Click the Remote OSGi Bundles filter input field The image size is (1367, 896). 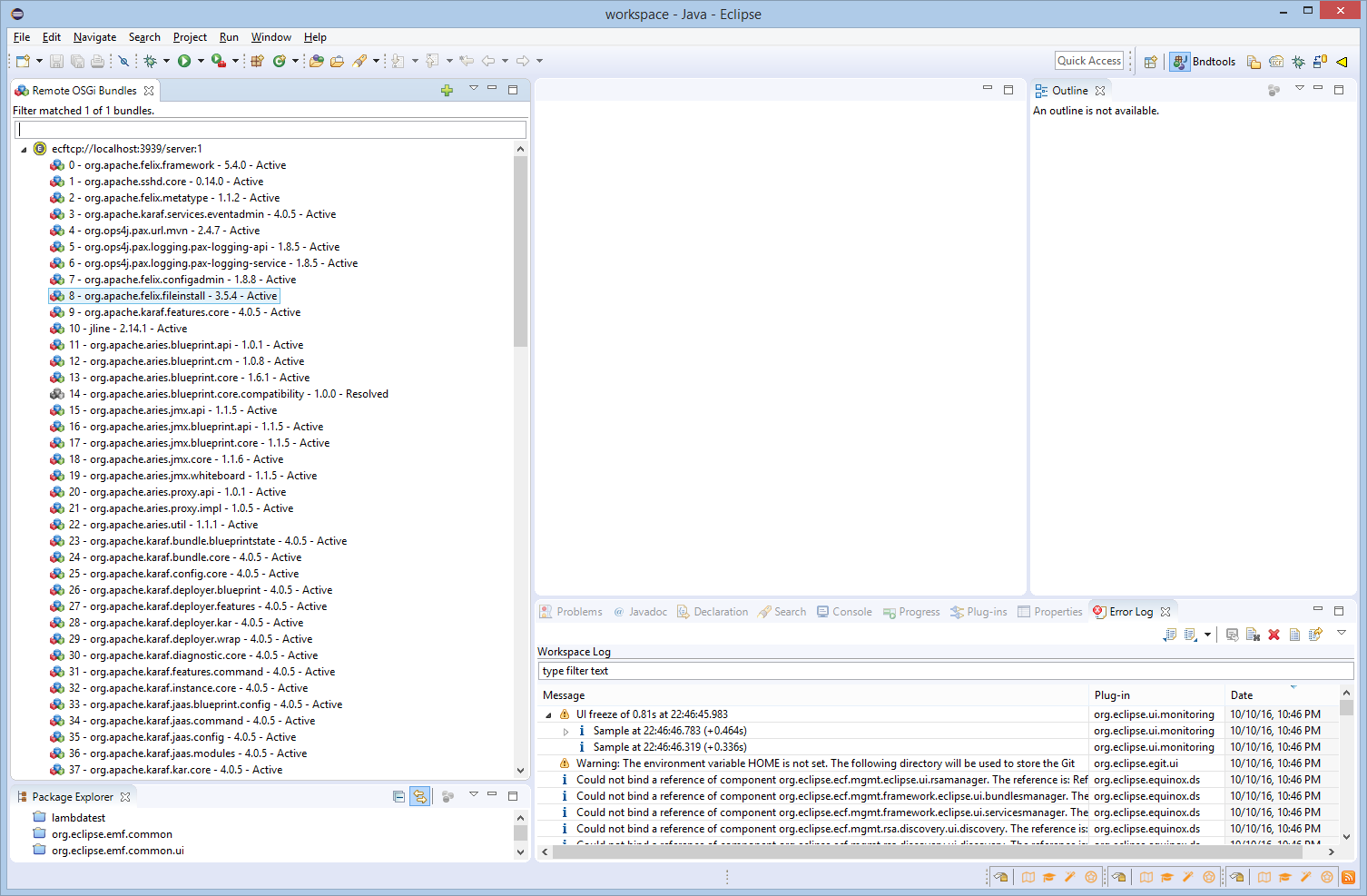[x=270, y=129]
